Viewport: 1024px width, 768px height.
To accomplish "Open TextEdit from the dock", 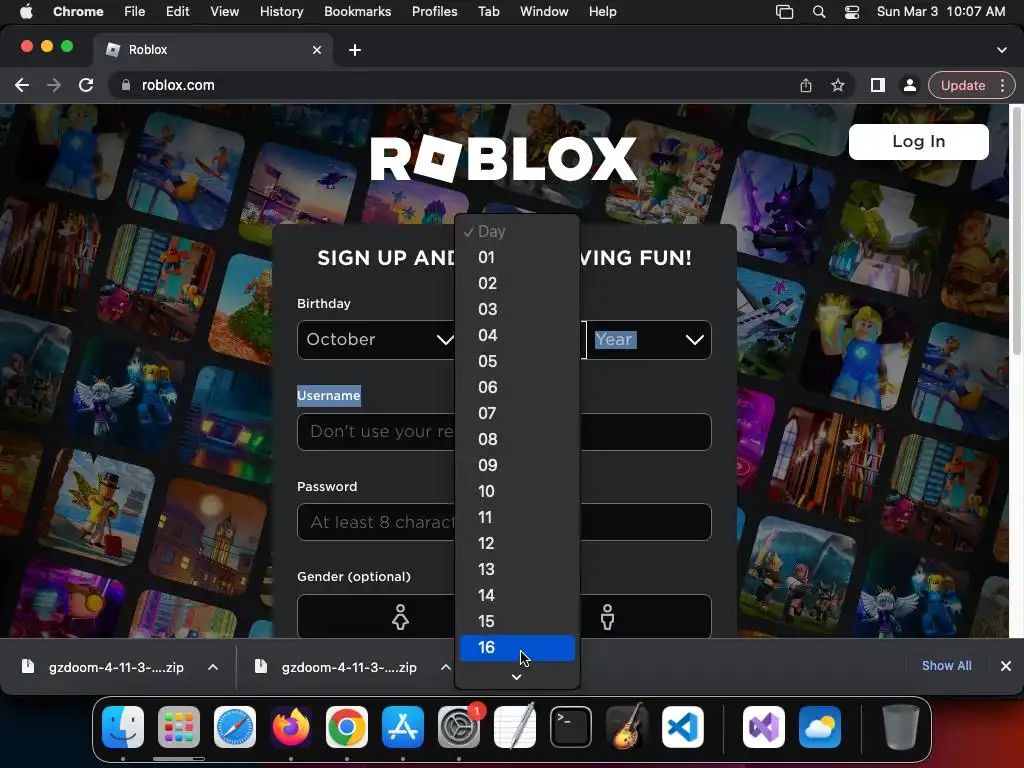I will 515,727.
